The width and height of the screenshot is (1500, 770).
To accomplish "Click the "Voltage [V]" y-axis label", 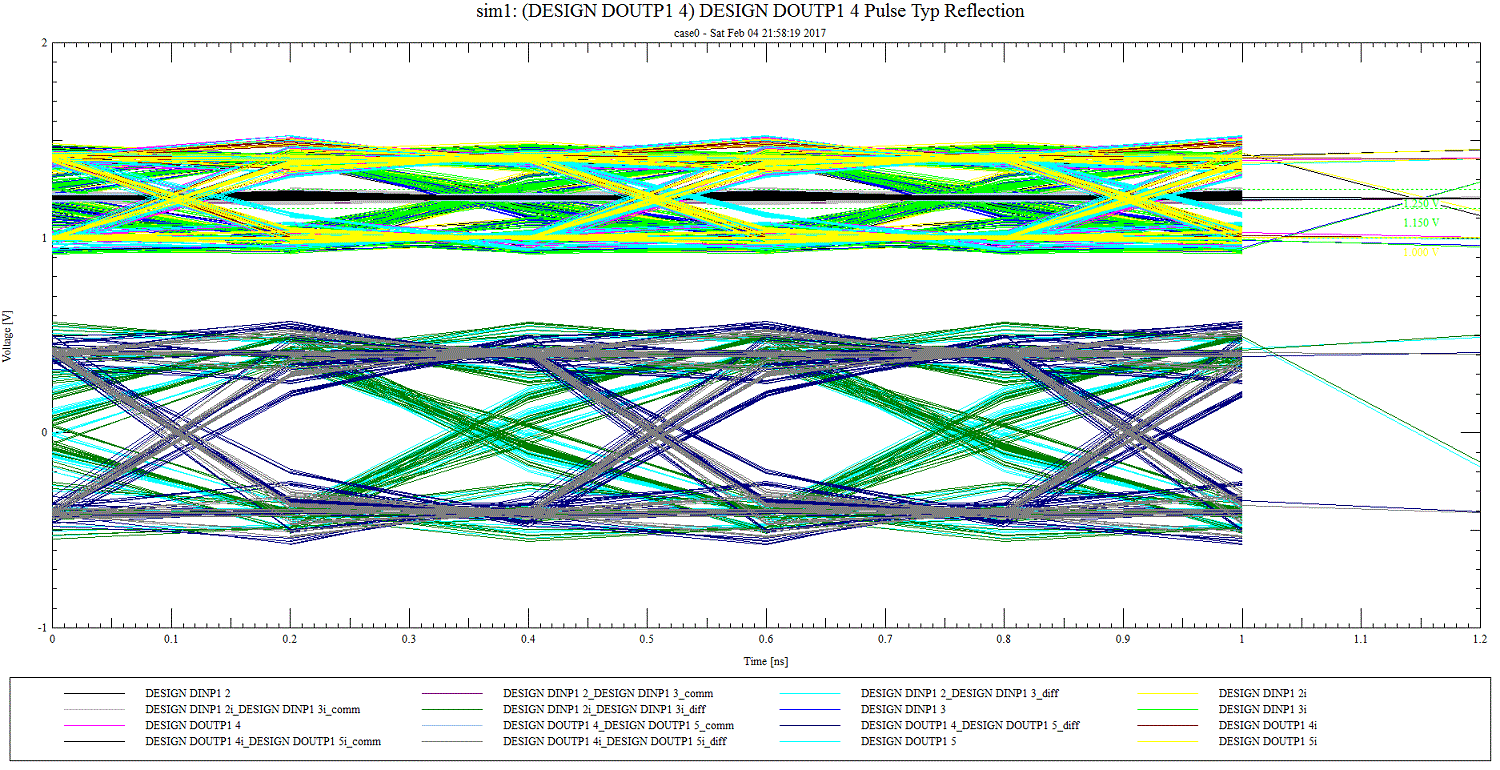I will pos(8,335).
